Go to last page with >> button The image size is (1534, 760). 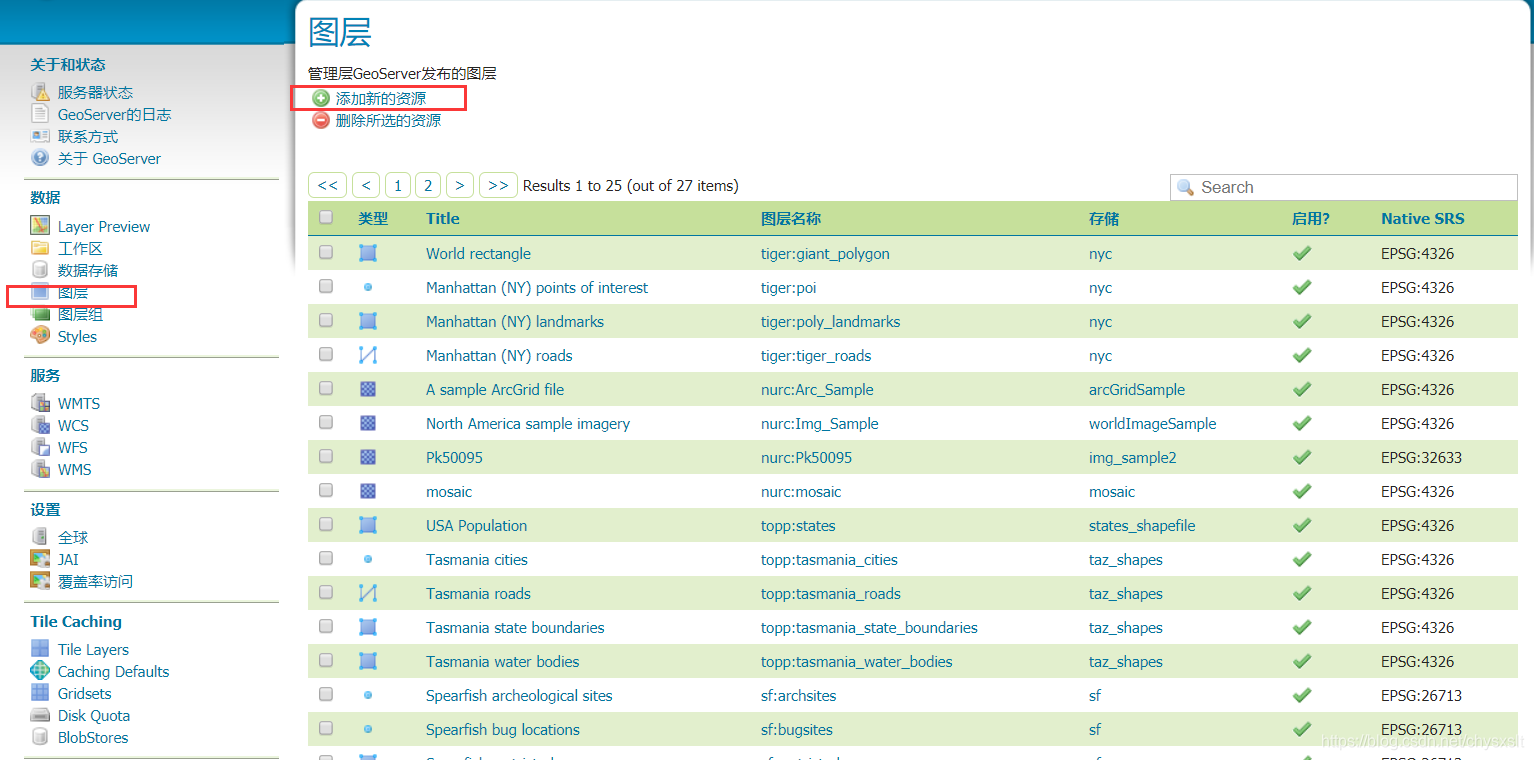click(x=498, y=185)
